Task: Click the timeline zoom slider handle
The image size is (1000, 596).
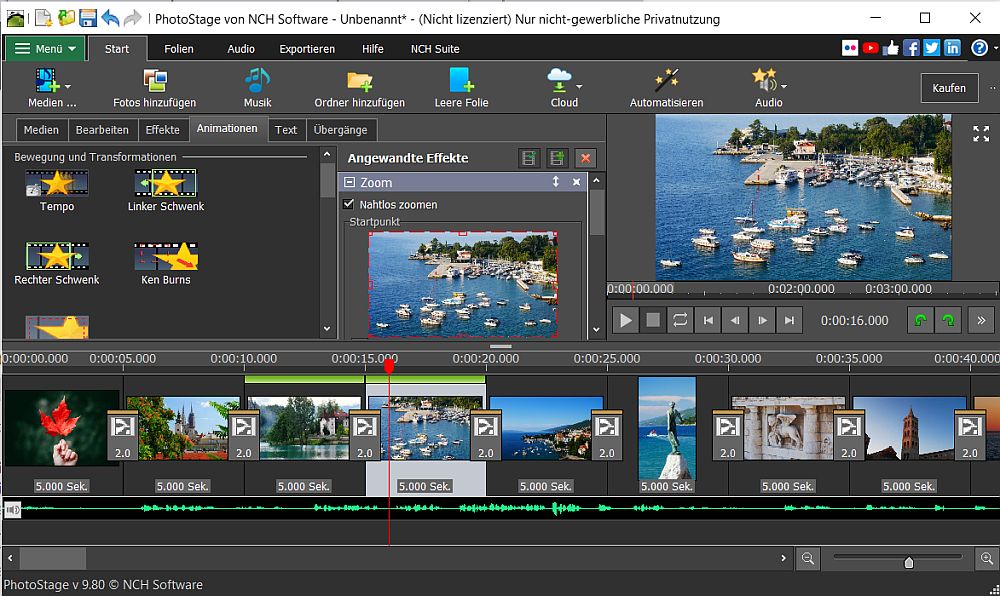Action: pos(908,562)
